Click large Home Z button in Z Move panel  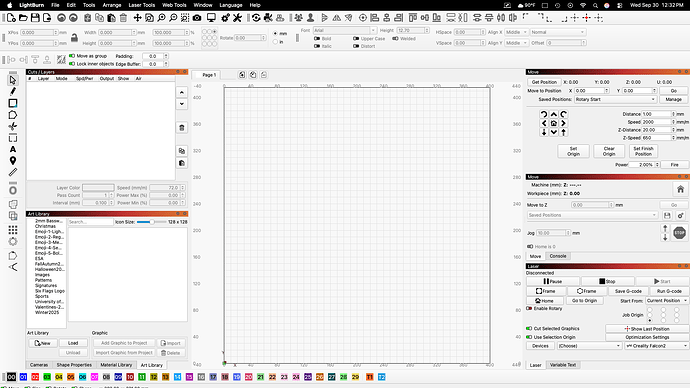[x=680, y=189]
